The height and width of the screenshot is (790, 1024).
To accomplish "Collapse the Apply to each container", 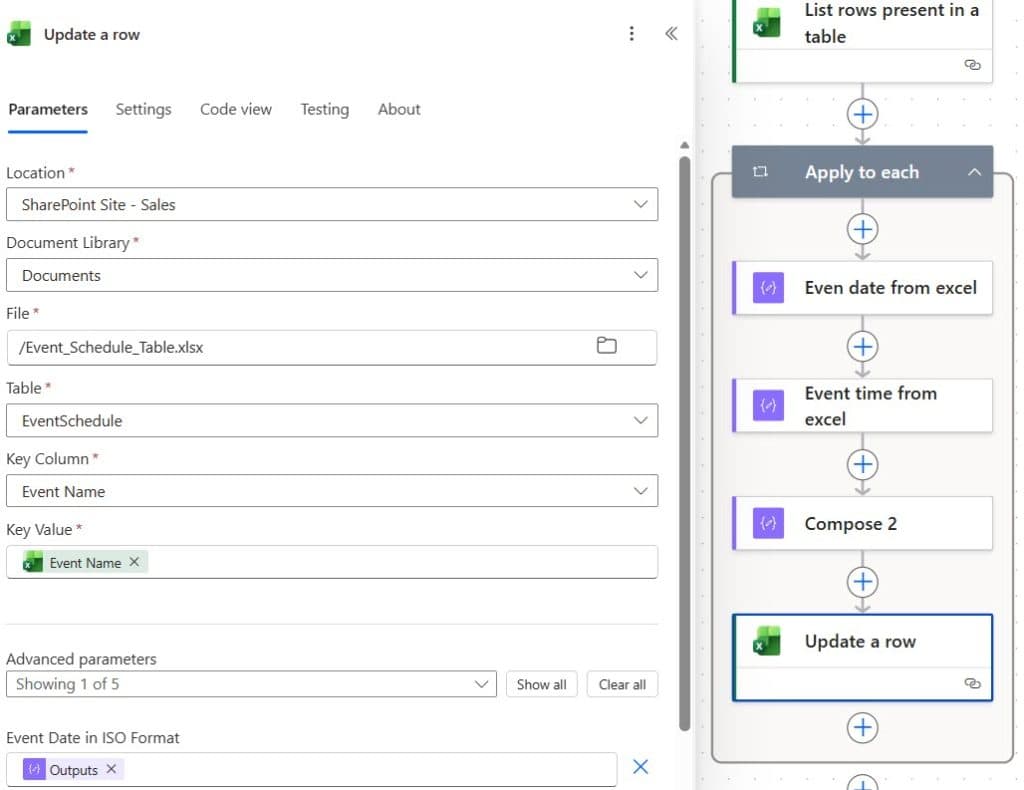I will tap(974, 172).
